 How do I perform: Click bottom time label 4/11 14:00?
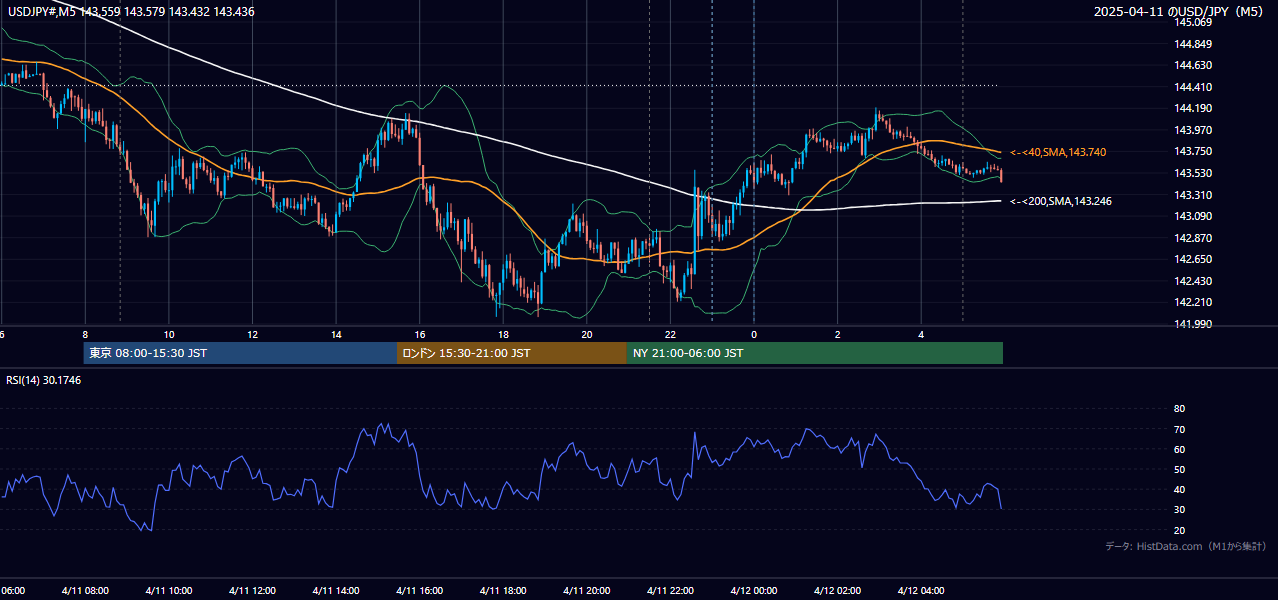[336, 590]
